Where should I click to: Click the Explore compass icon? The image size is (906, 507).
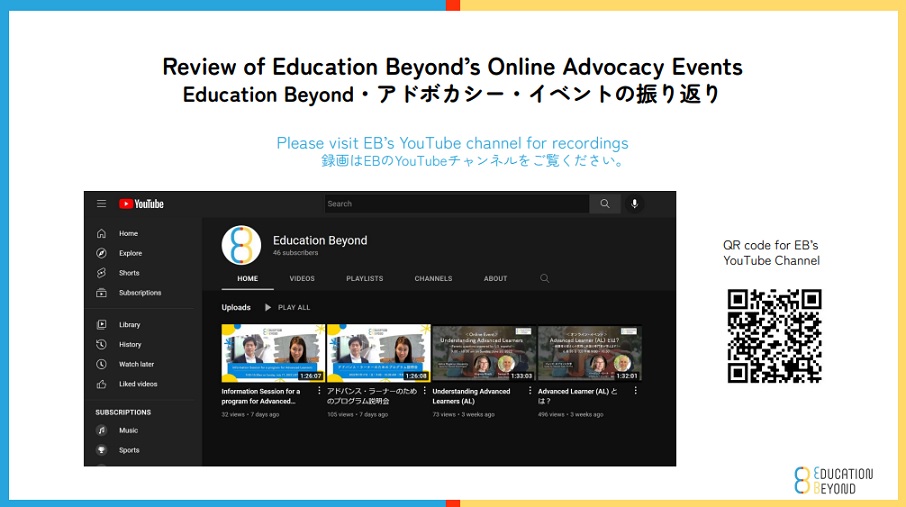[x=101, y=253]
